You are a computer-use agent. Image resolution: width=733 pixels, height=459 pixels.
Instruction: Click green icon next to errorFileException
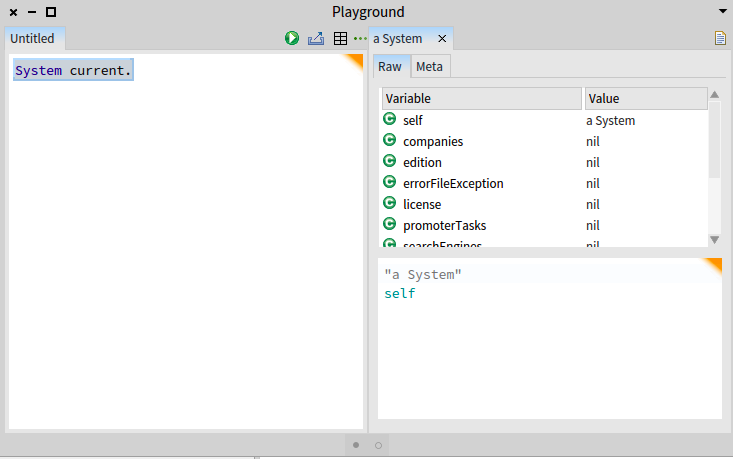389,182
